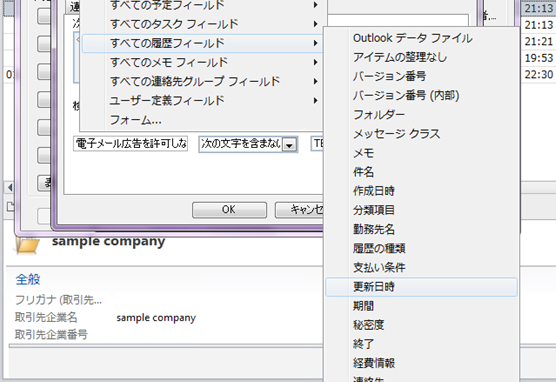Select 終了 field in submenu

[421, 344]
